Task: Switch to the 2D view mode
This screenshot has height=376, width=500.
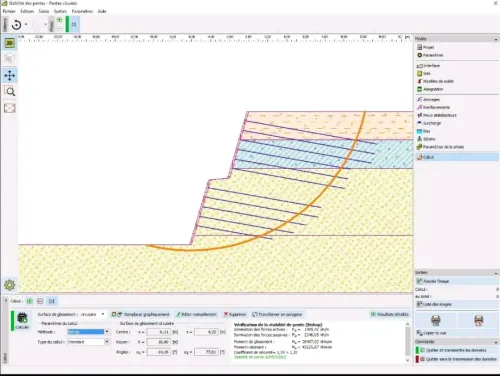Action: pyautogui.click(x=10, y=43)
